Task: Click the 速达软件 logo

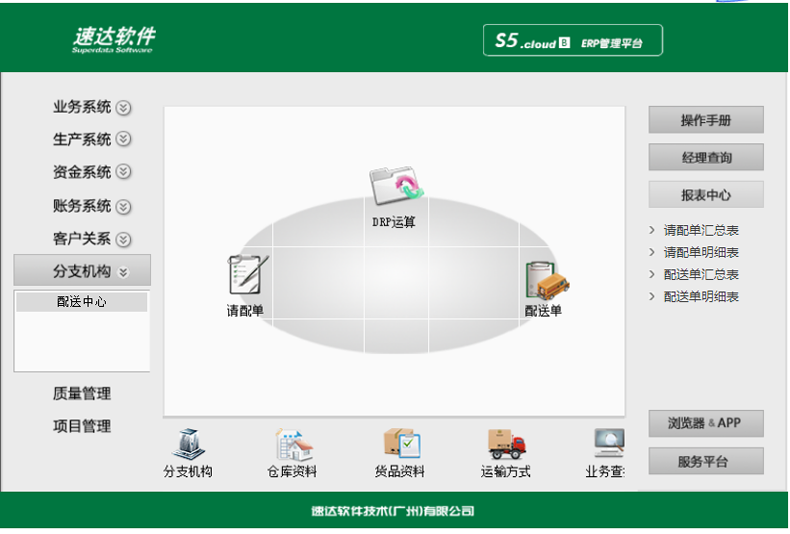Action: 114,39
